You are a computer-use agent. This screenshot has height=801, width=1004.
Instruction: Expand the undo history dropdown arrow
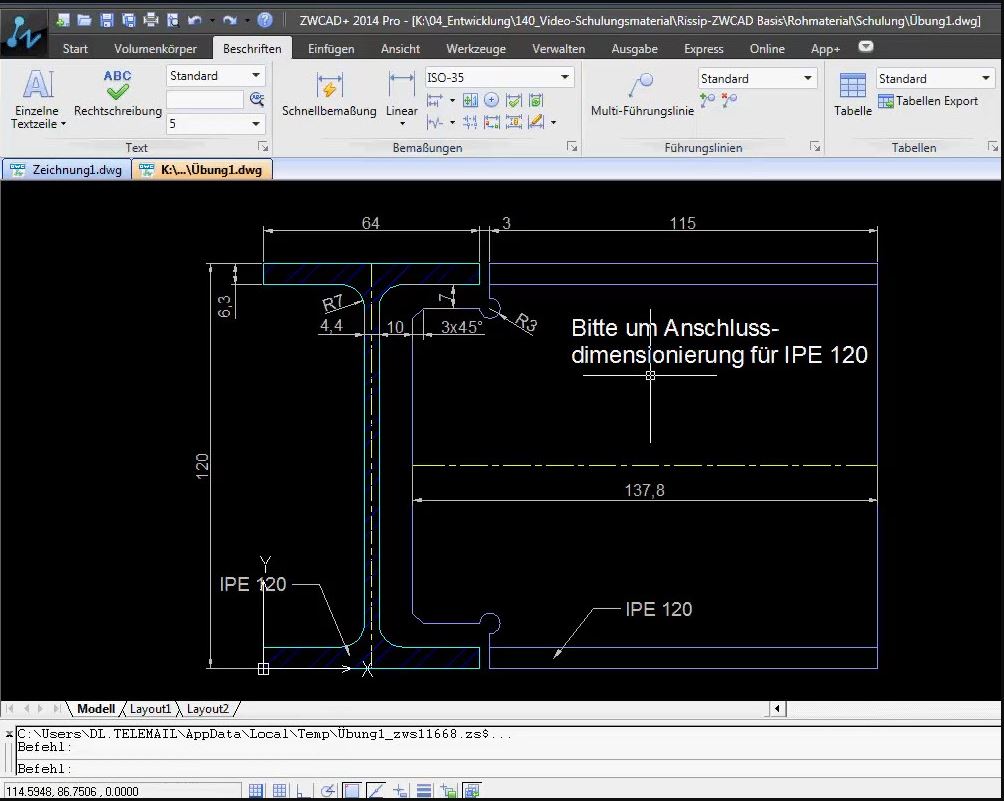click(x=212, y=20)
